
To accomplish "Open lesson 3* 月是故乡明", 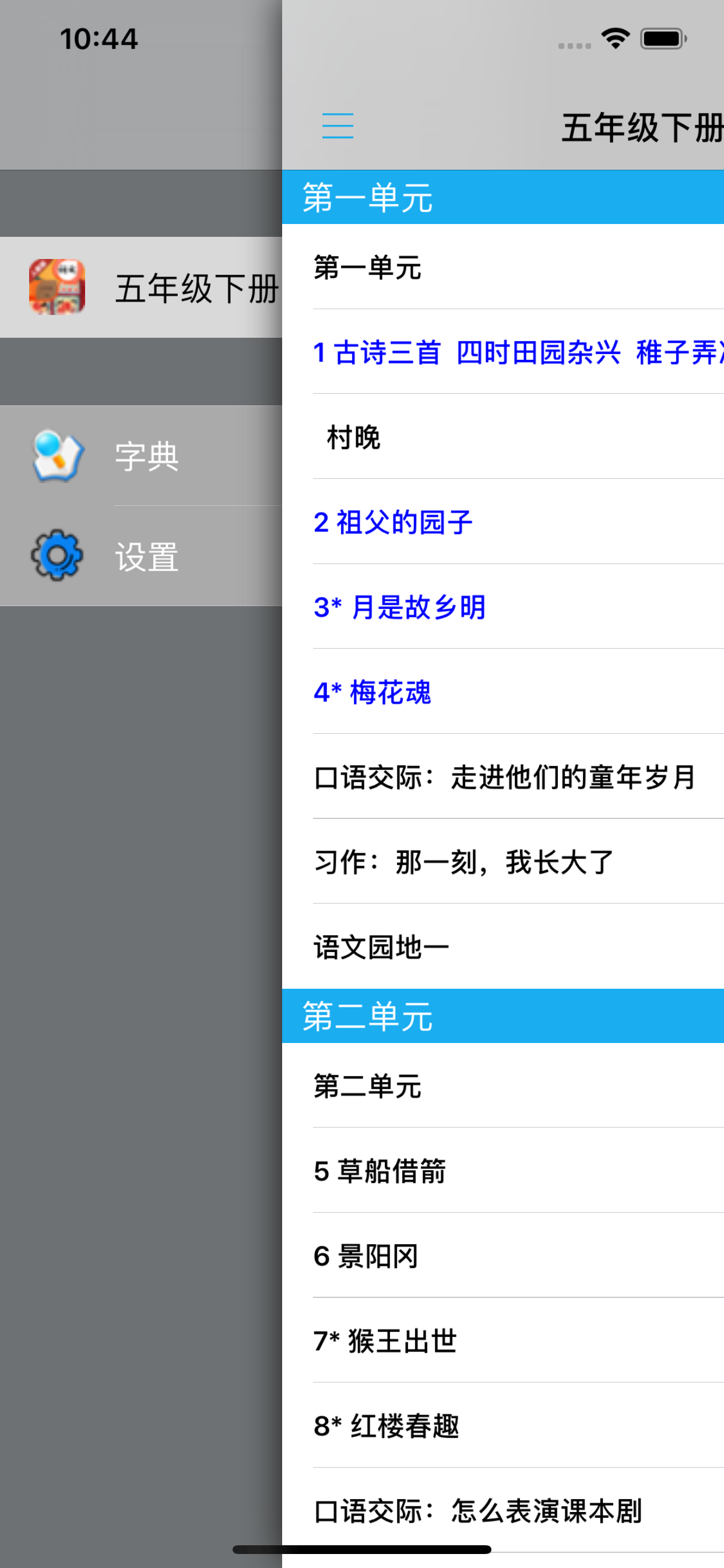I will click(503, 607).
